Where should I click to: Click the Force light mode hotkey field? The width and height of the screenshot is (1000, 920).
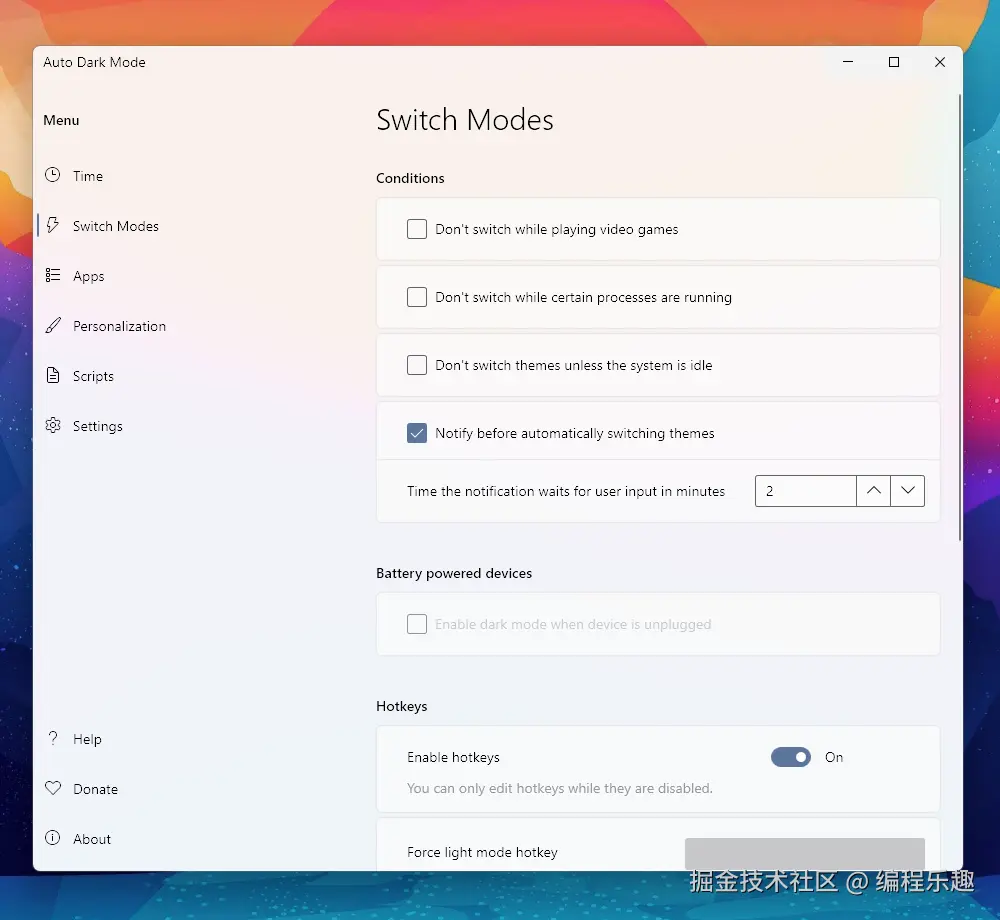click(805, 854)
